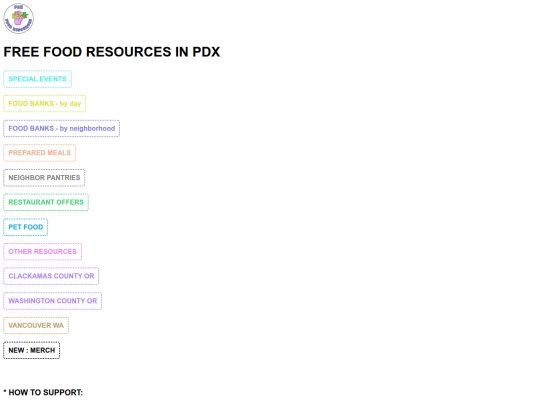View PET FOOD resources
Screen dimensions: 540x405
(x=26, y=227)
